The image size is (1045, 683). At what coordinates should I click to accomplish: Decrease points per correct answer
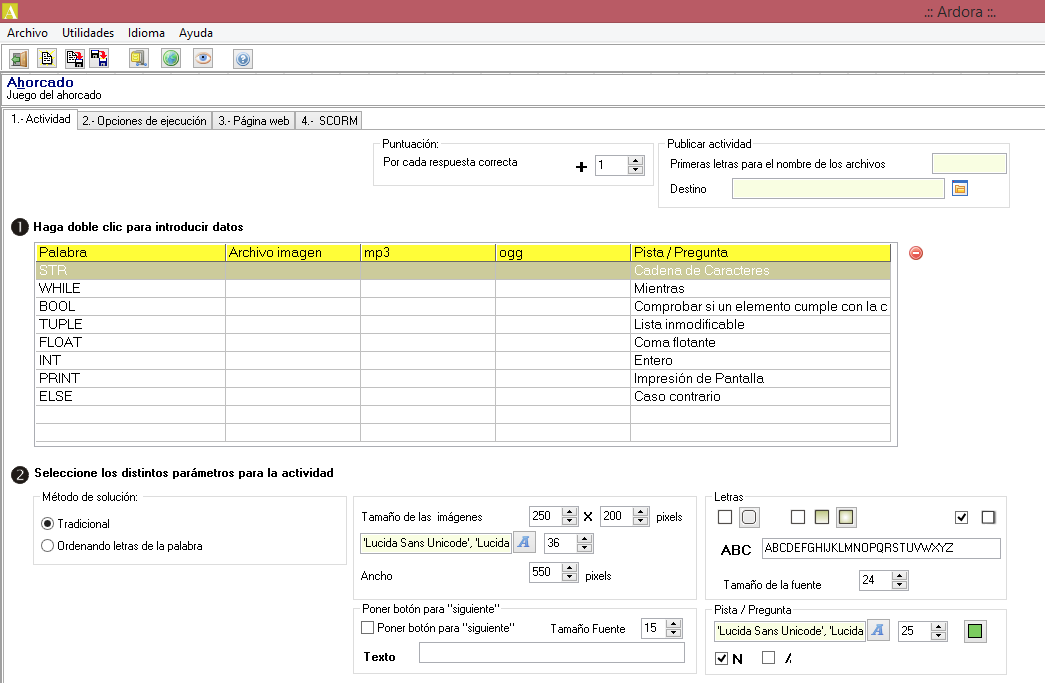click(636, 170)
